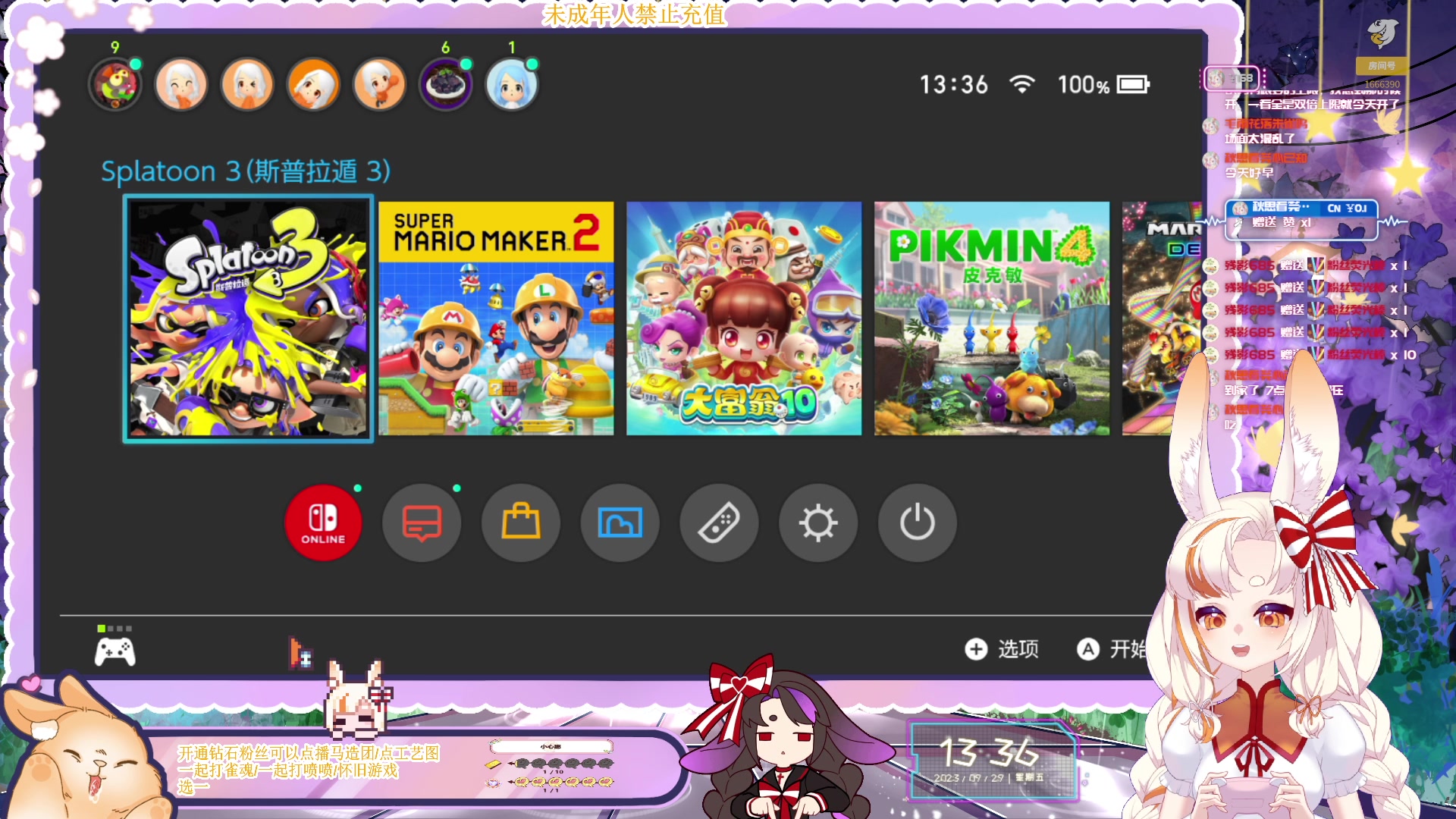The image size is (1456, 819).
Task: Click the A 开始 start button
Action: (x=1112, y=649)
